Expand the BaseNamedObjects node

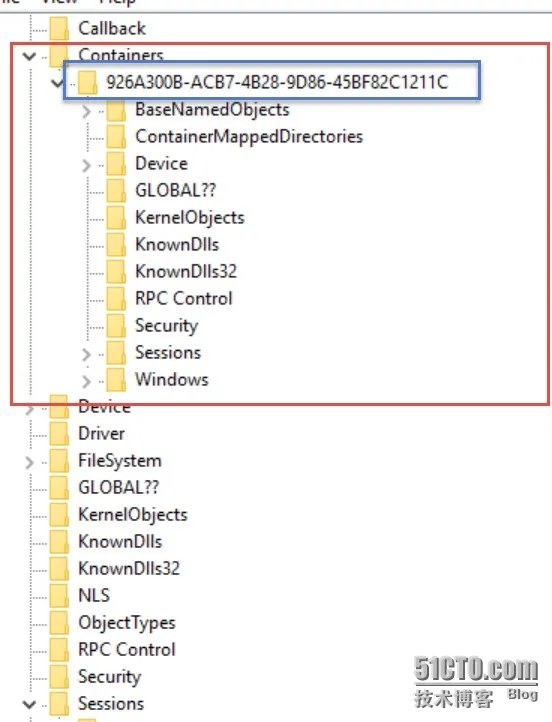86,111
